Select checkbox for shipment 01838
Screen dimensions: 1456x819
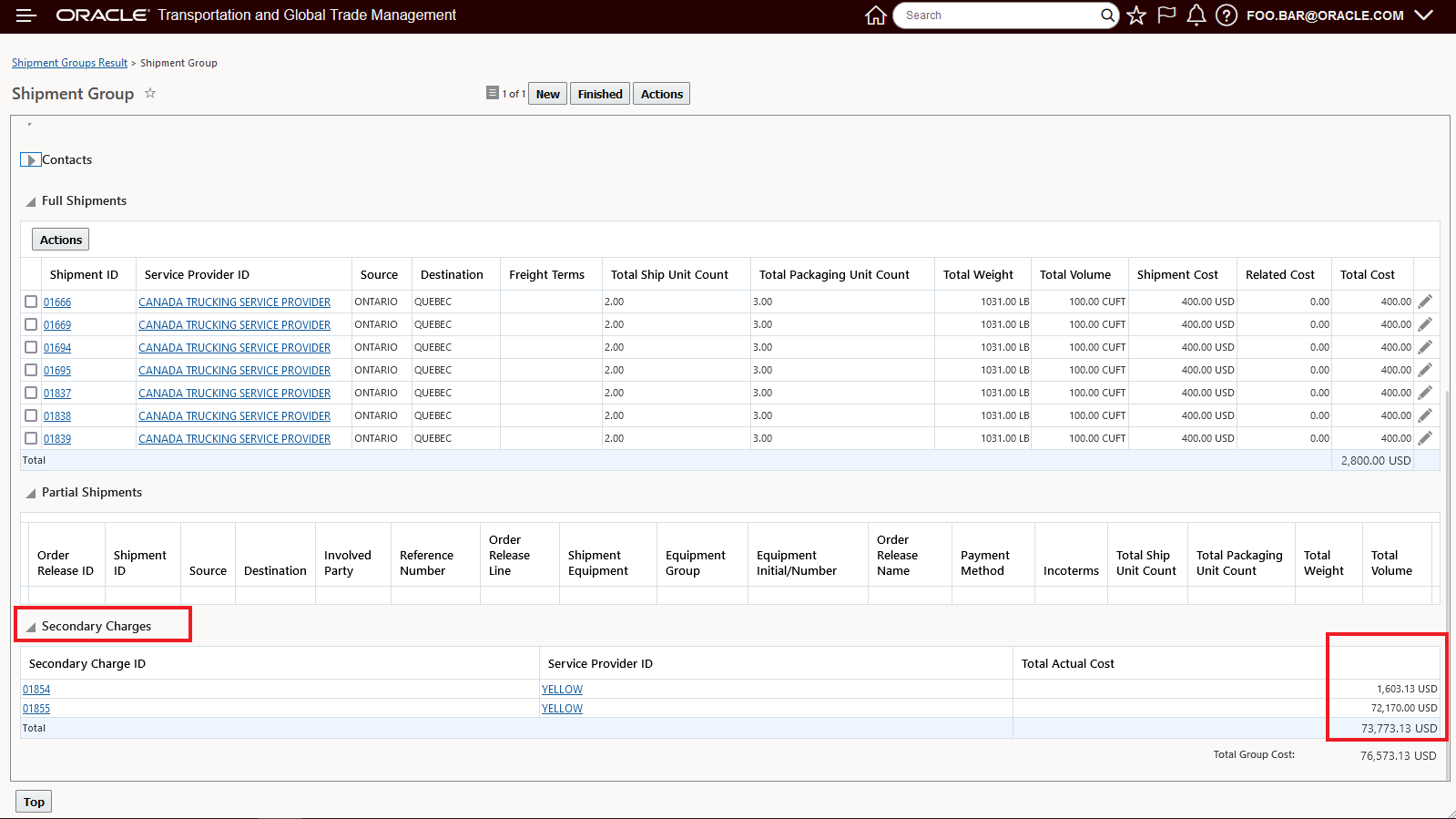[31, 415]
